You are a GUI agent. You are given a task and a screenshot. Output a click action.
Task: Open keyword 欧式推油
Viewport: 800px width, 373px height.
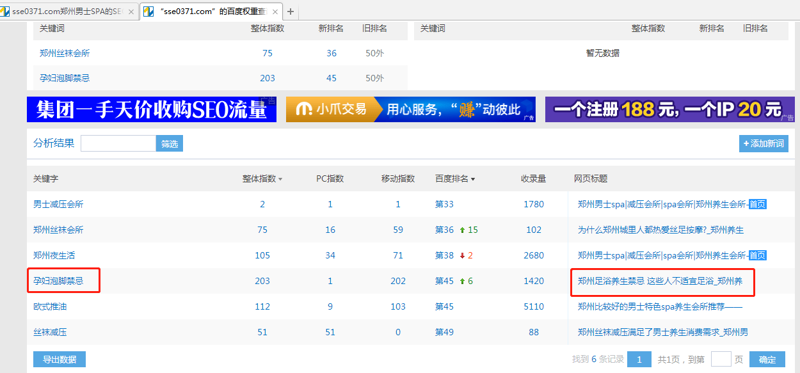50,307
